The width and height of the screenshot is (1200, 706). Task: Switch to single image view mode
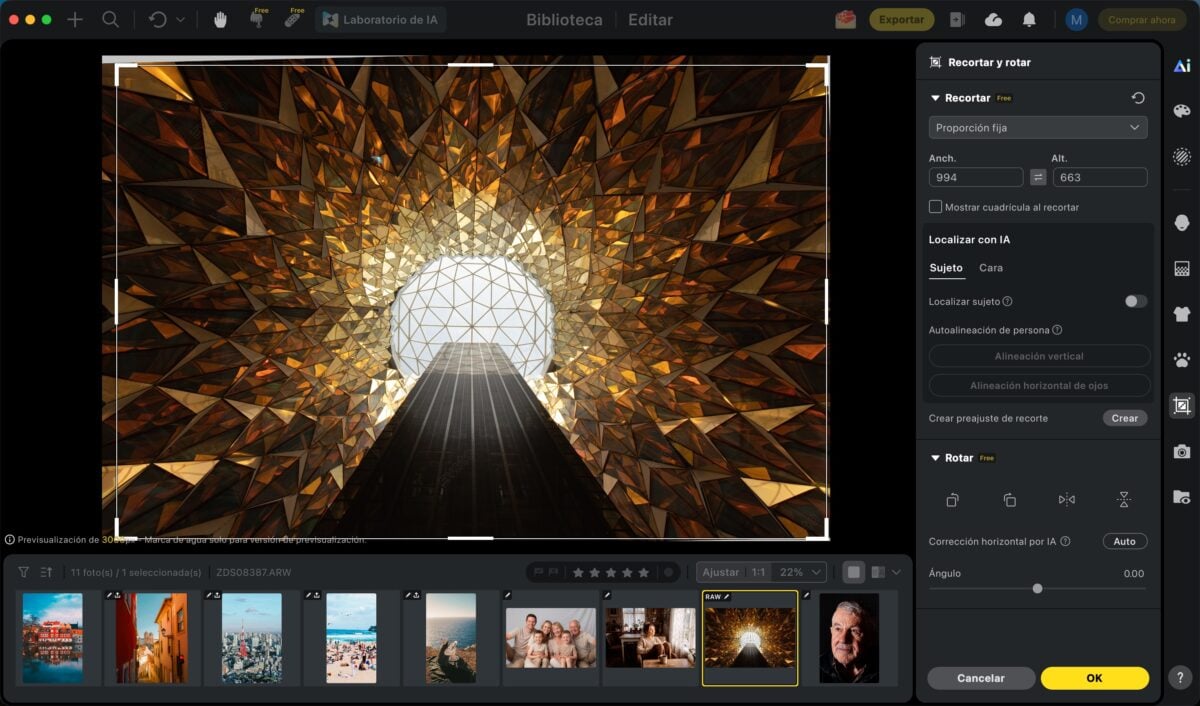(x=853, y=572)
